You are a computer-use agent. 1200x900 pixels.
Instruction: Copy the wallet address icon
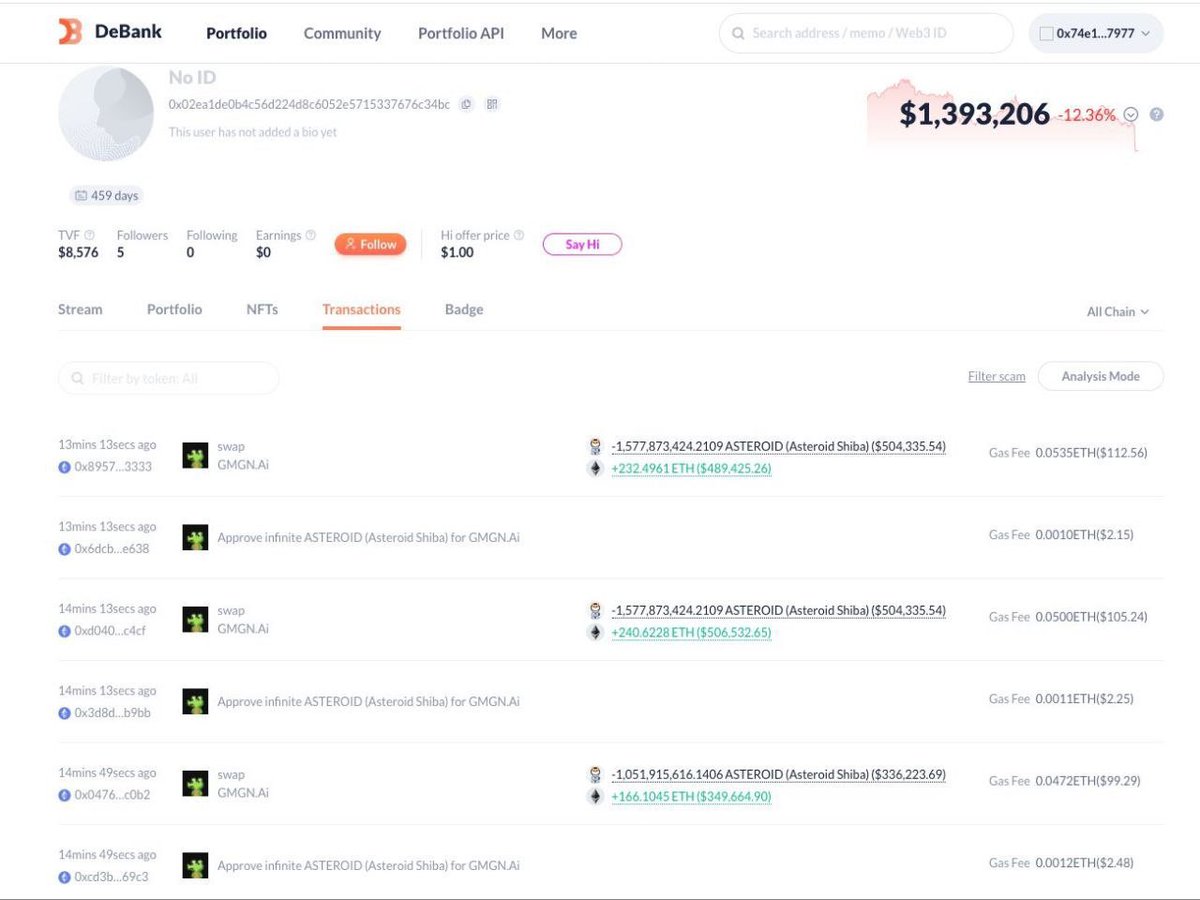pyautogui.click(x=466, y=104)
